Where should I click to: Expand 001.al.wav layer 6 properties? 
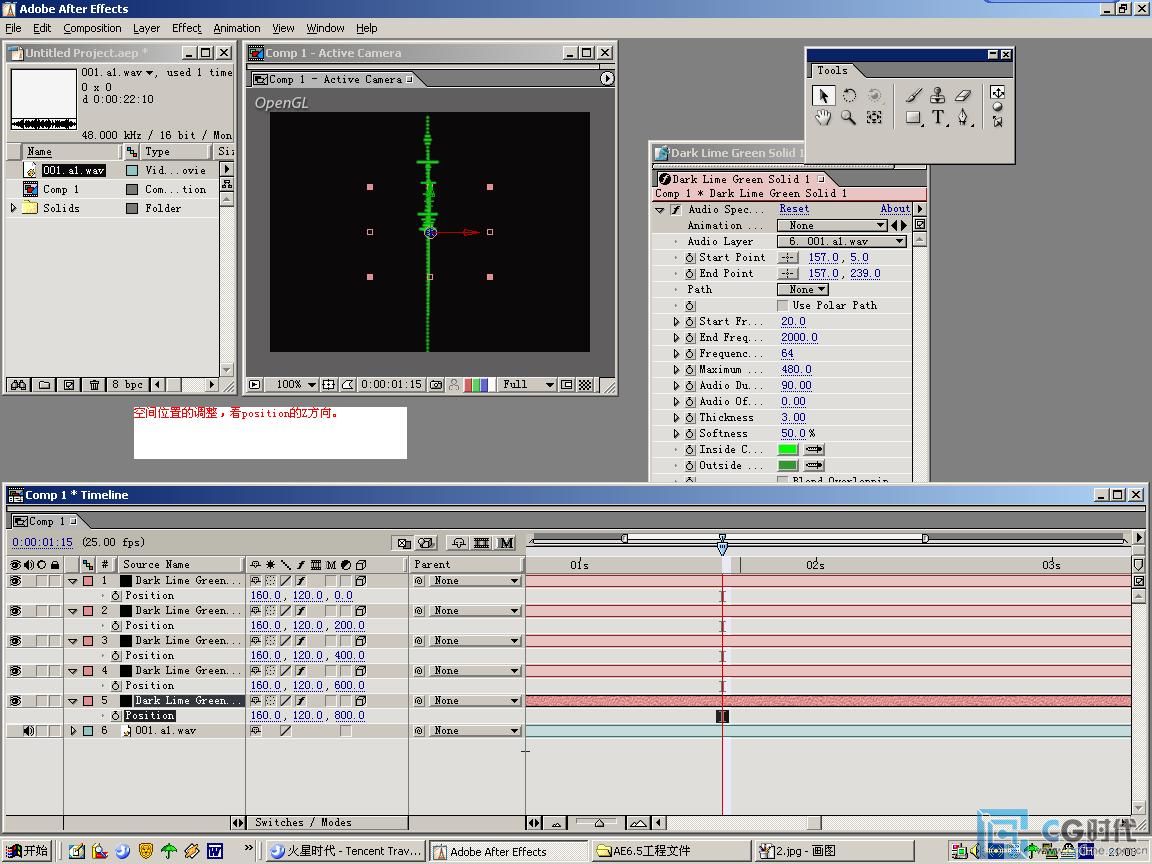73,731
